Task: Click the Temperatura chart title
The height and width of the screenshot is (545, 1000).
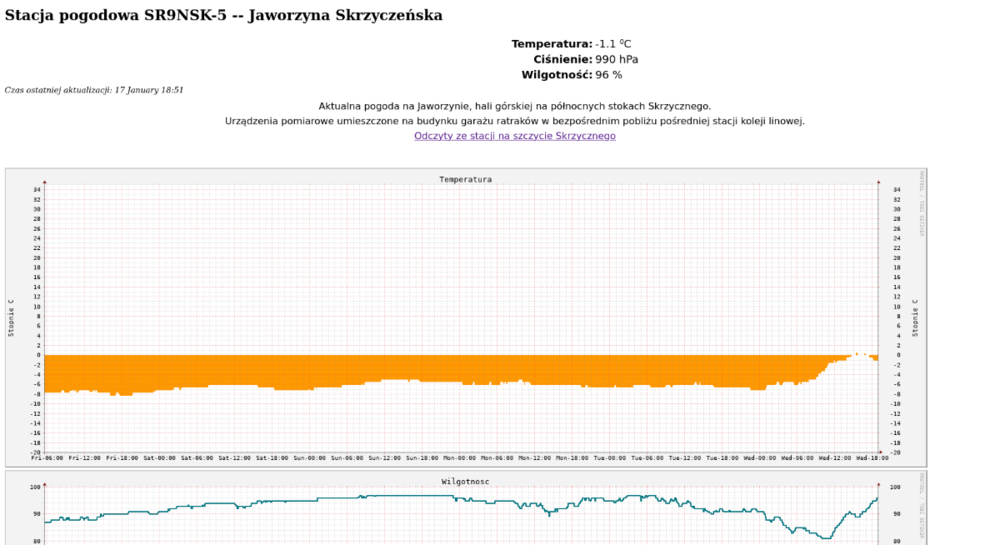Action: (x=465, y=180)
